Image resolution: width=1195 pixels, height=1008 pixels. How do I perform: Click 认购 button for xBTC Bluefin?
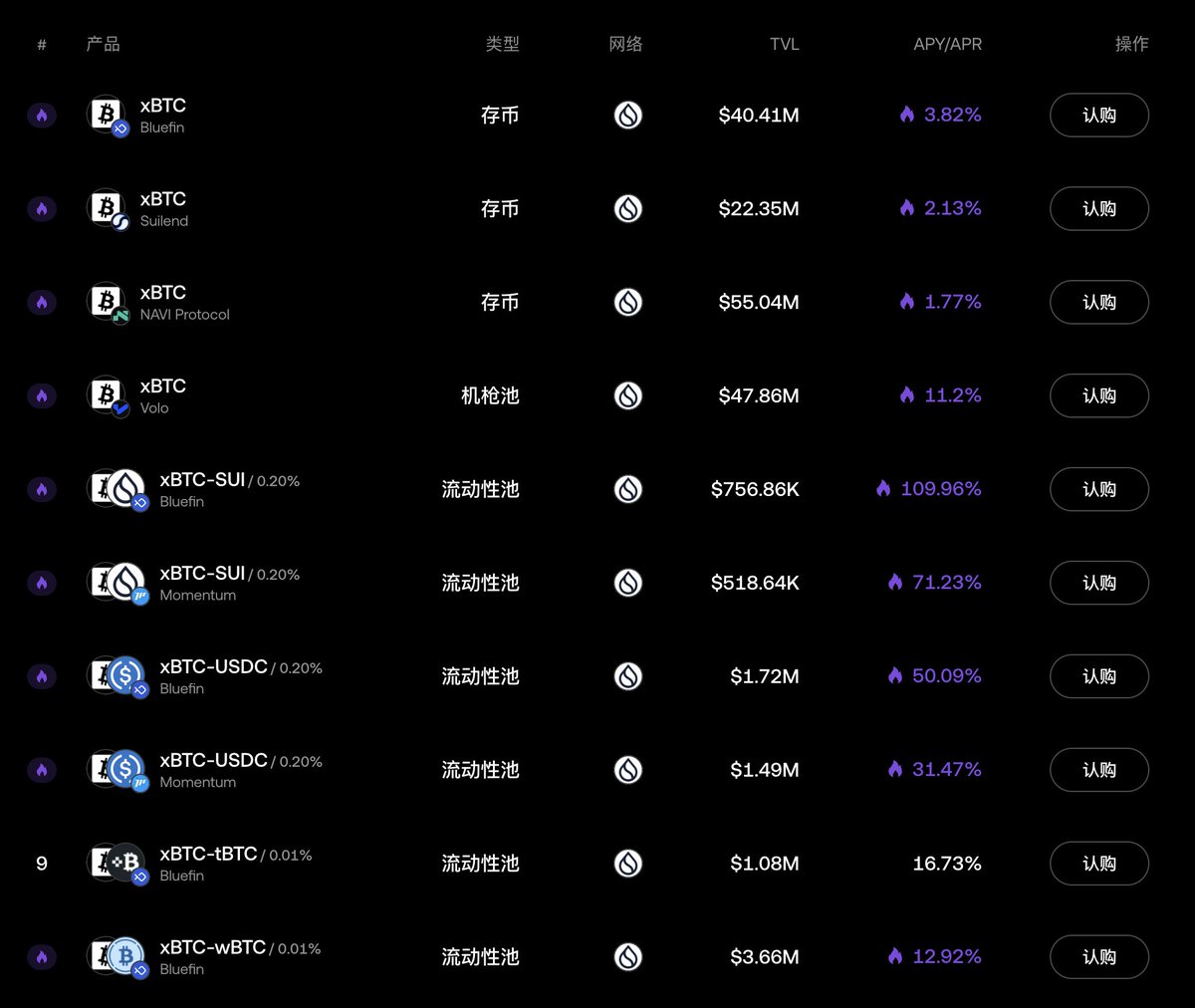point(1098,116)
